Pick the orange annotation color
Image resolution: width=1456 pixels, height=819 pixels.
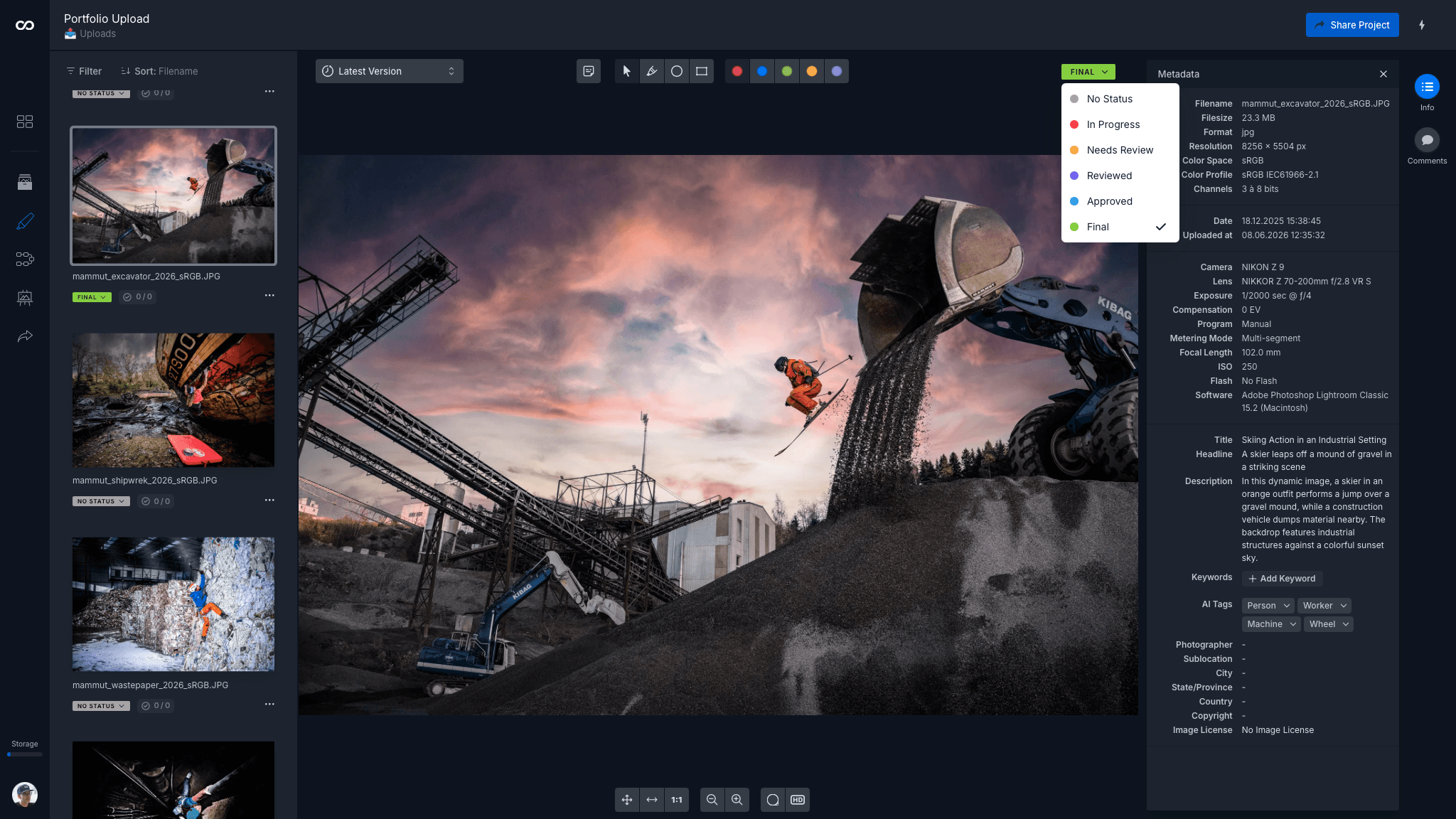[812, 71]
